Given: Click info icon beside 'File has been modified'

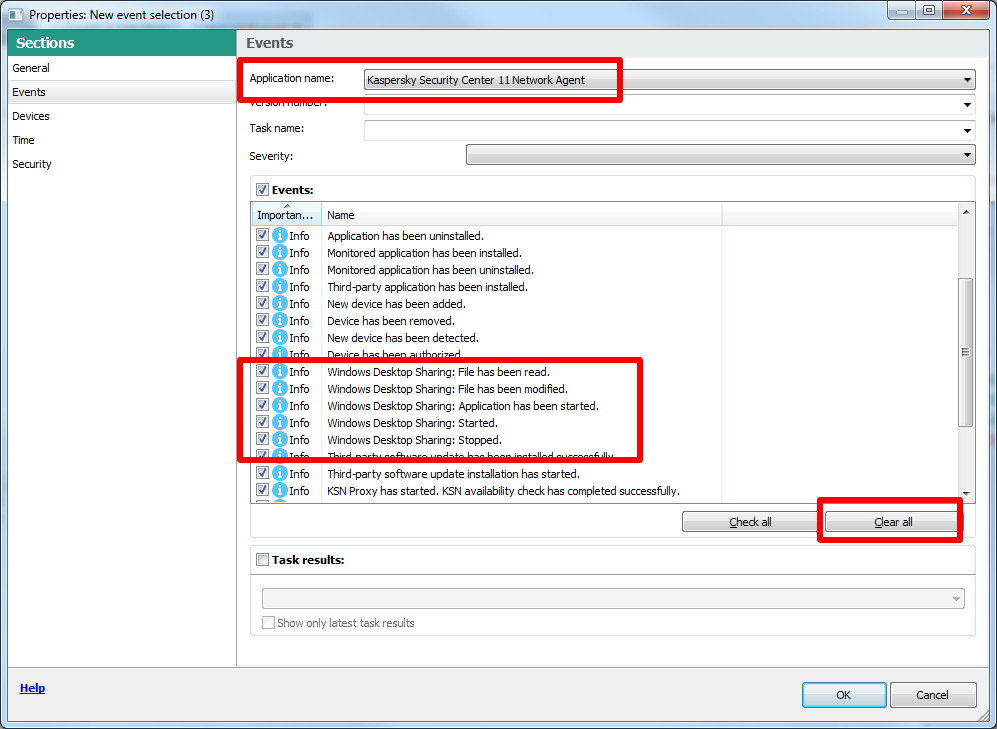Looking at the screenshot, I should point(280,388).
